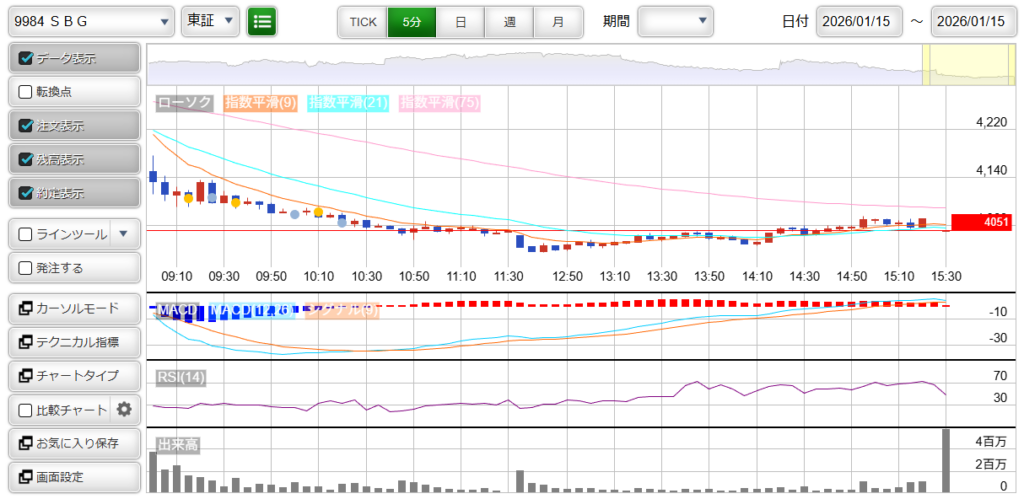The height and width of the screenshot is (499, 1024).
Task: Open the 期間 period dropdown
Action: click(x=675, y=21)
